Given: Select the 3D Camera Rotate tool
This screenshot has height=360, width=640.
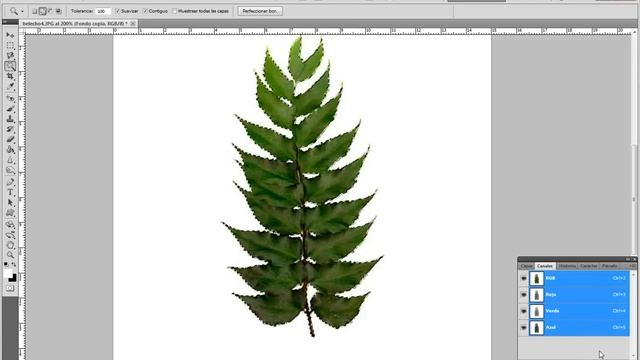Looking at the screenshot, I should click(10, 236).
